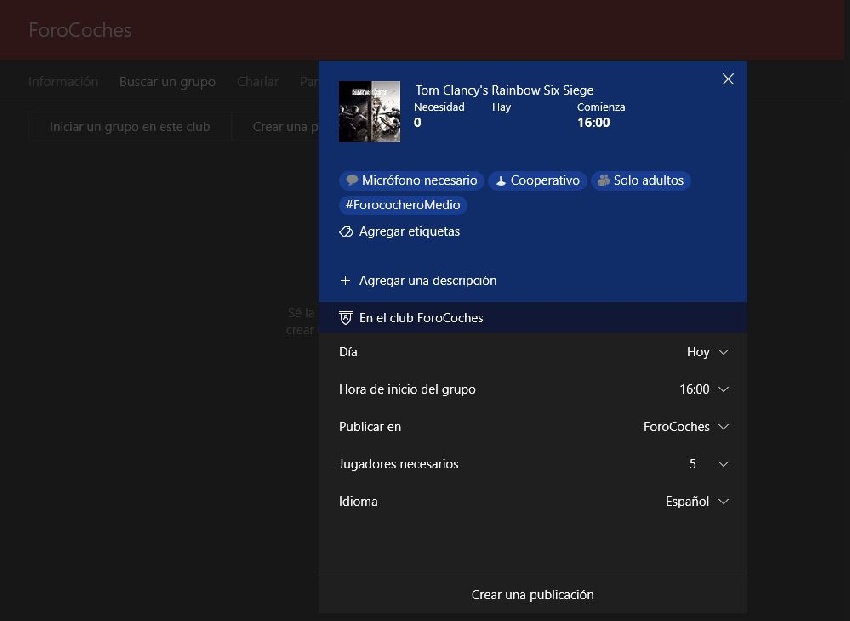
Task: Click the ForoCoches club title
Action: (80, 30)
